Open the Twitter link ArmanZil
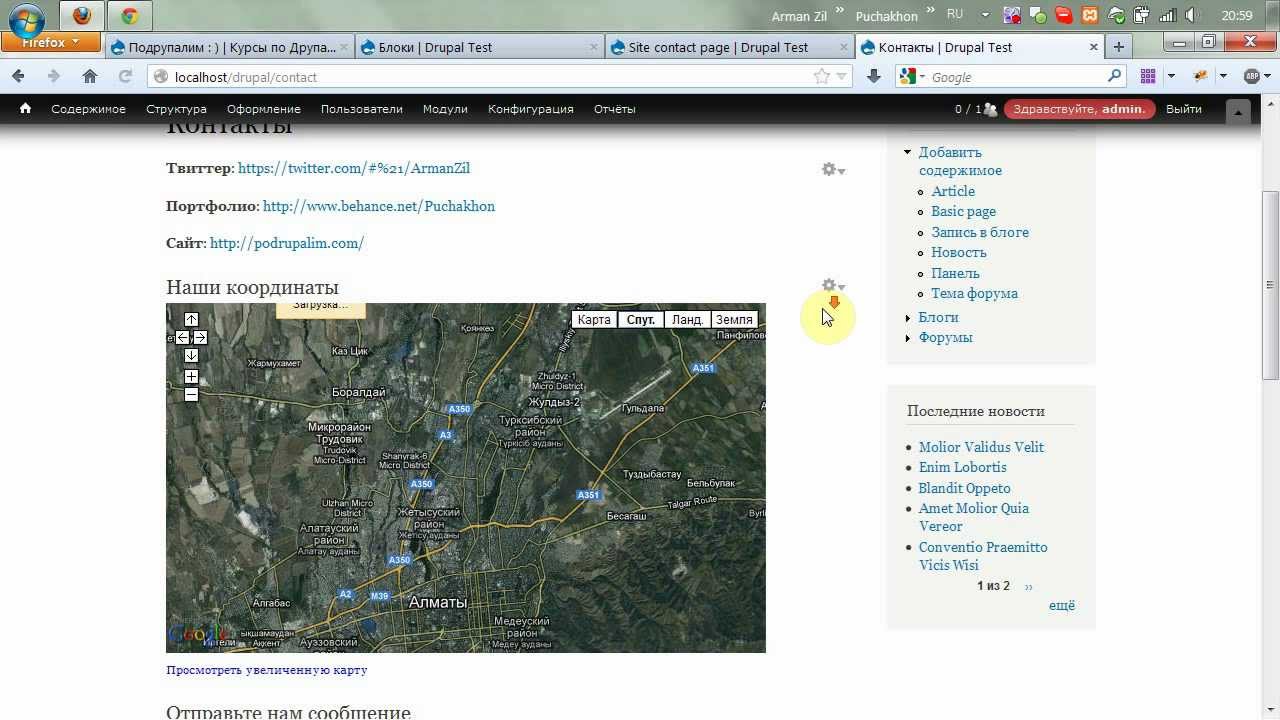1280x720 pixels. point(354,168)
